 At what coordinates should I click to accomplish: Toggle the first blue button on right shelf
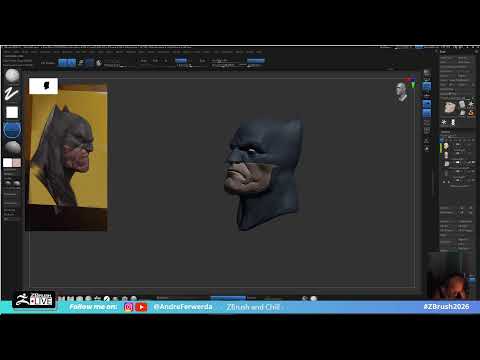427,87
